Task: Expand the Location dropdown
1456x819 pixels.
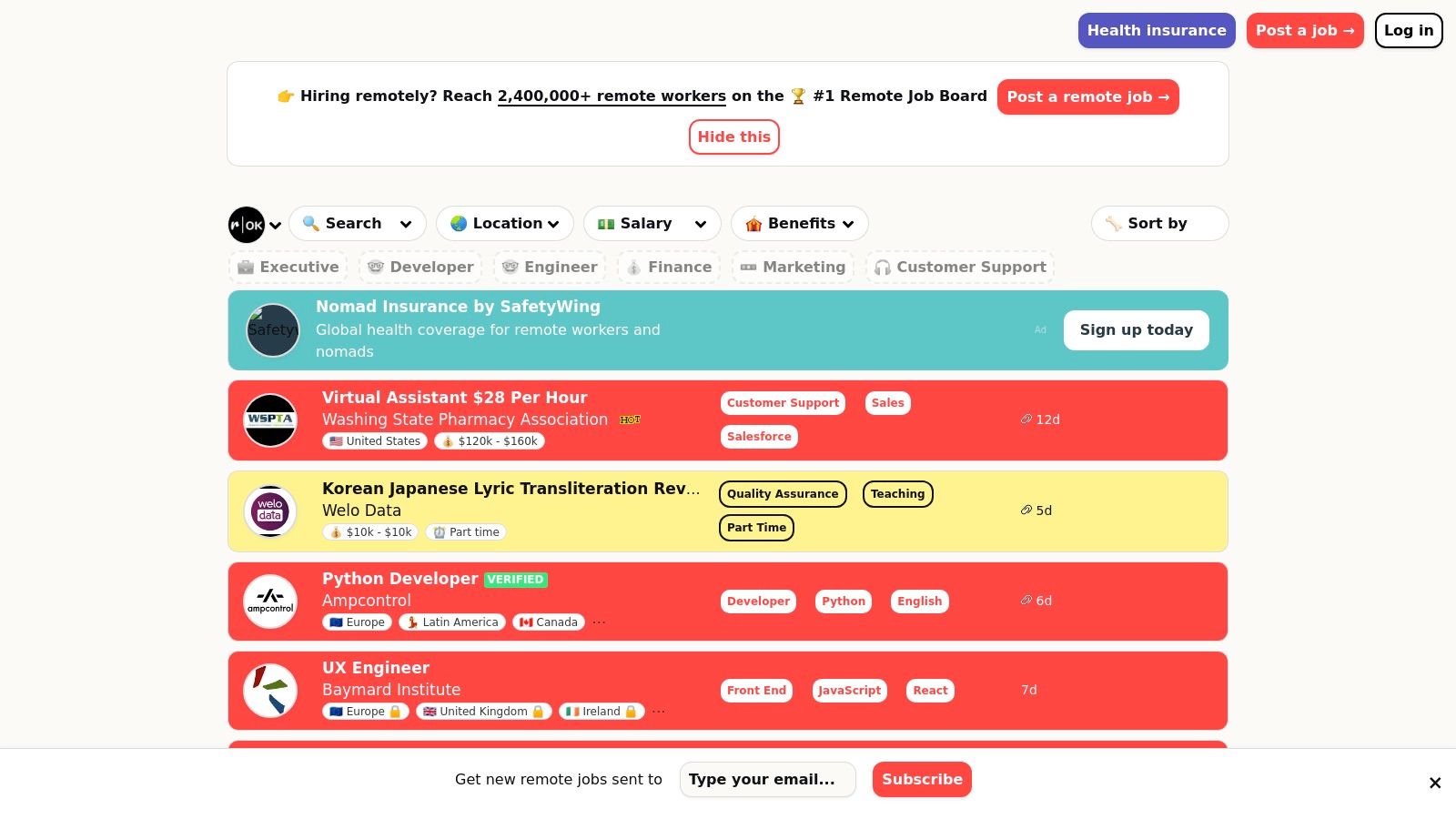Action: [505, 224]
